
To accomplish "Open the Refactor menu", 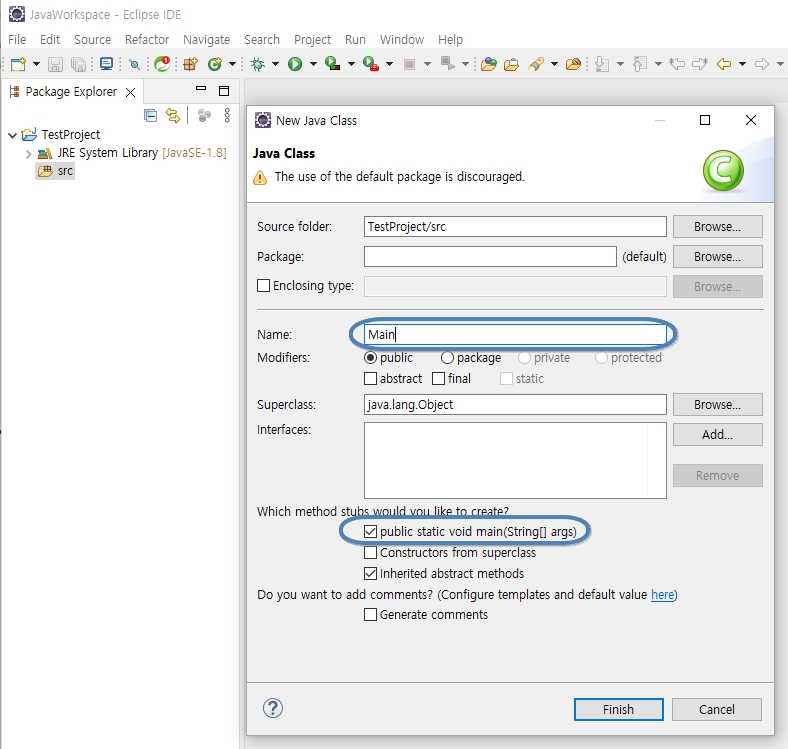I will [147, 40].
